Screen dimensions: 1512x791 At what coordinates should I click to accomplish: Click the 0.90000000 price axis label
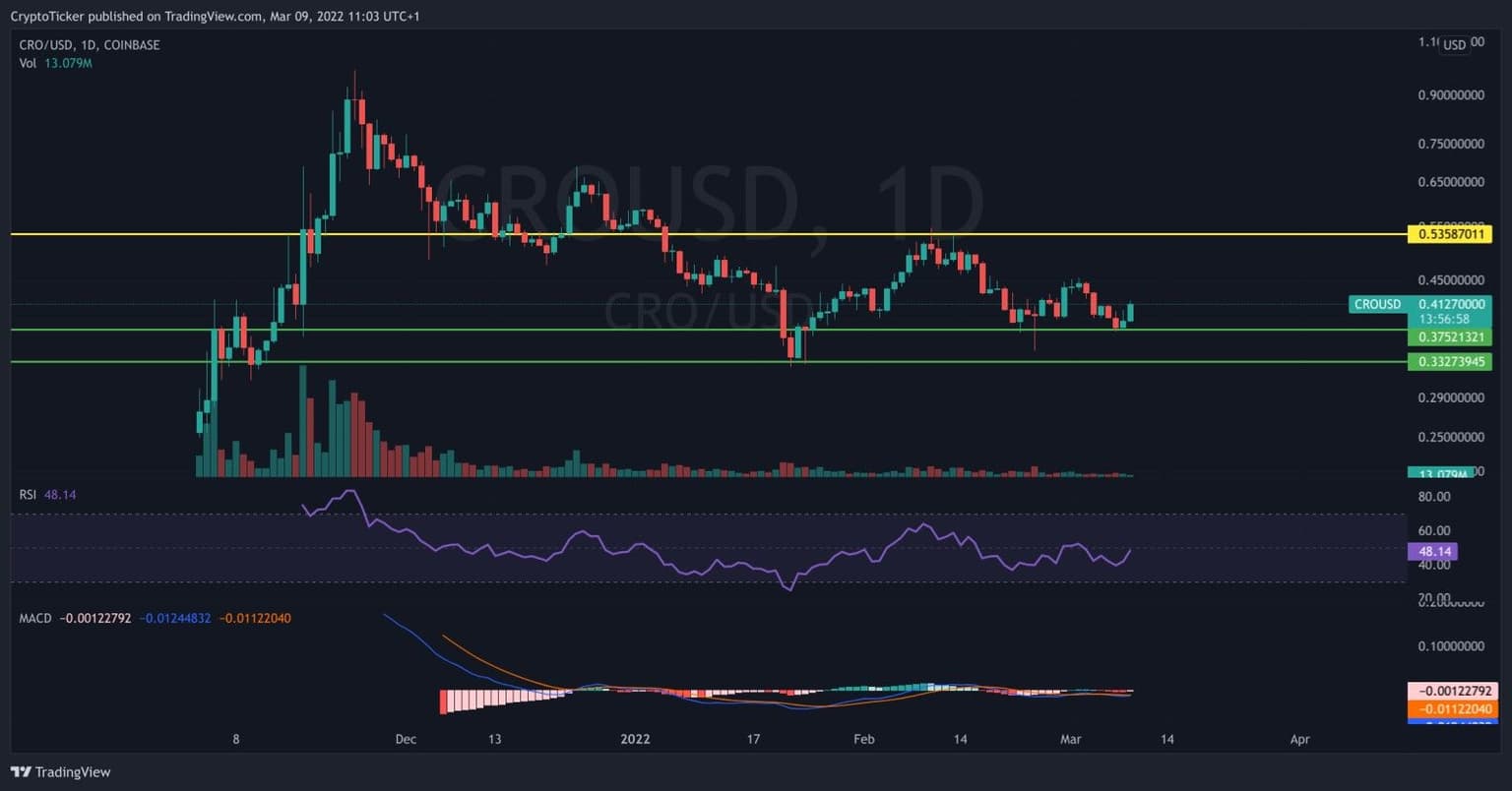click(x=1450, y=95)
